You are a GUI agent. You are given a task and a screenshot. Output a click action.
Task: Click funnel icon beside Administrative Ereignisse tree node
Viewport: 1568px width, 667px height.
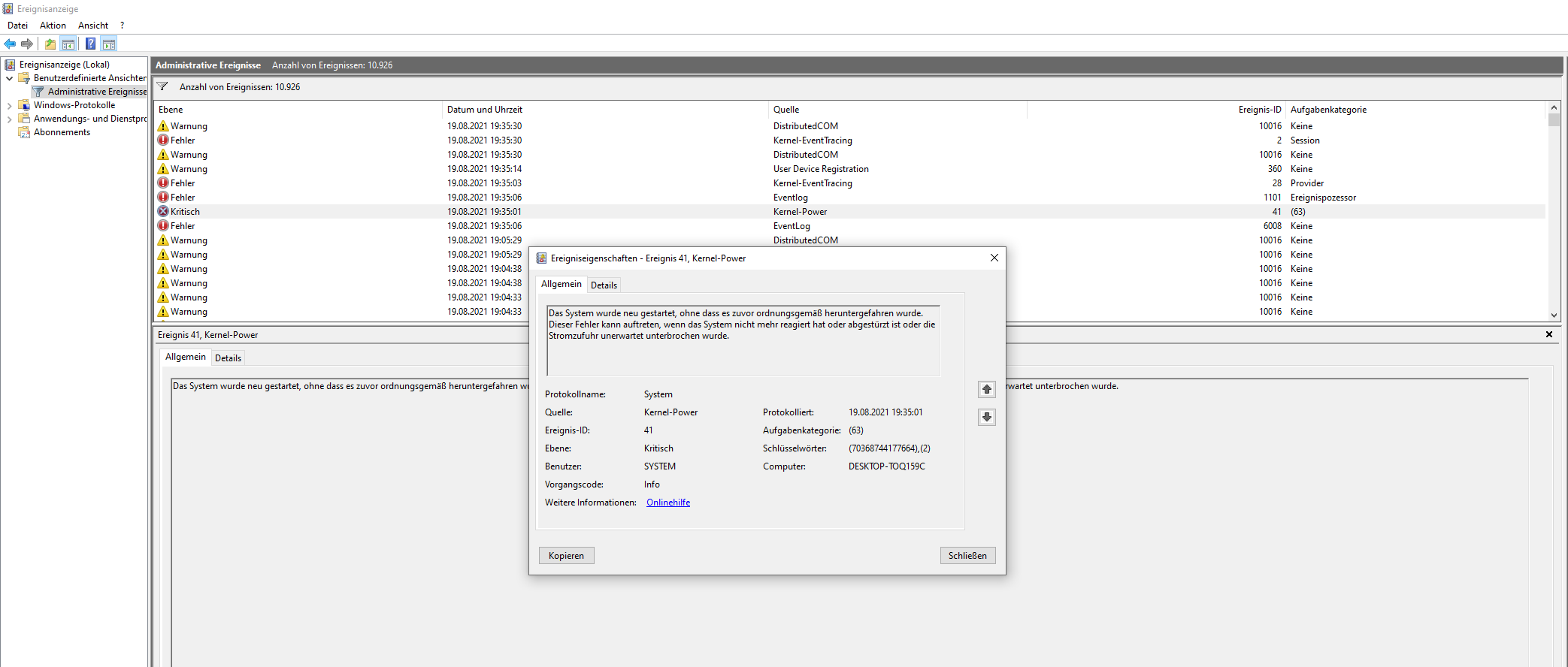(x=38, y=92)
